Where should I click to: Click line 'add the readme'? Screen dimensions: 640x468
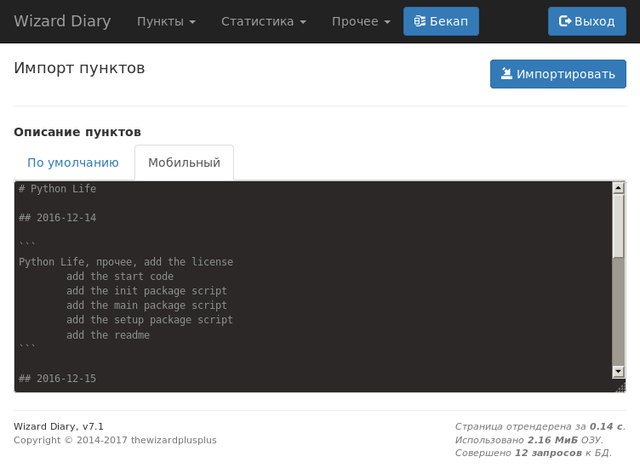click(x=108, y=335)
